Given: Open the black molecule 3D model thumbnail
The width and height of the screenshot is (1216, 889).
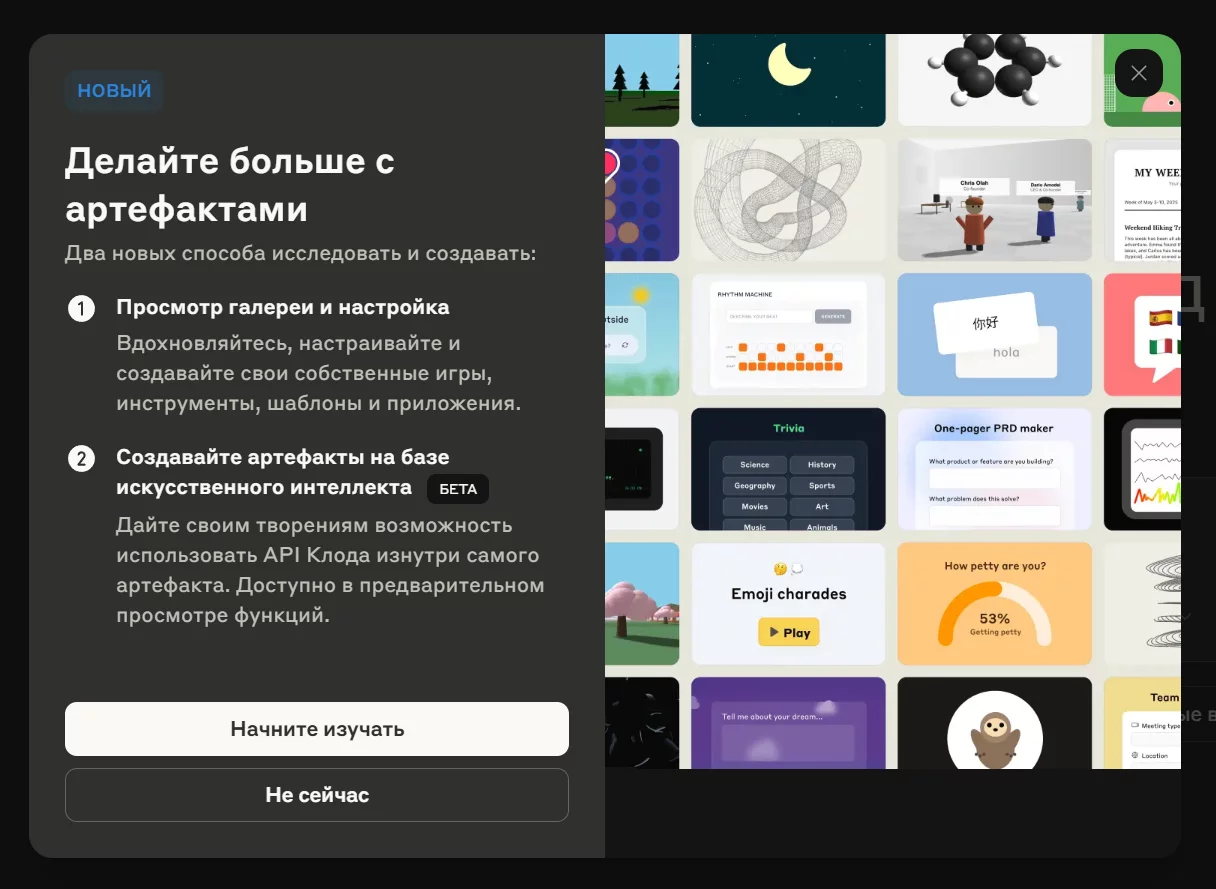Looking at the screenshot, I should pos(994,78).
